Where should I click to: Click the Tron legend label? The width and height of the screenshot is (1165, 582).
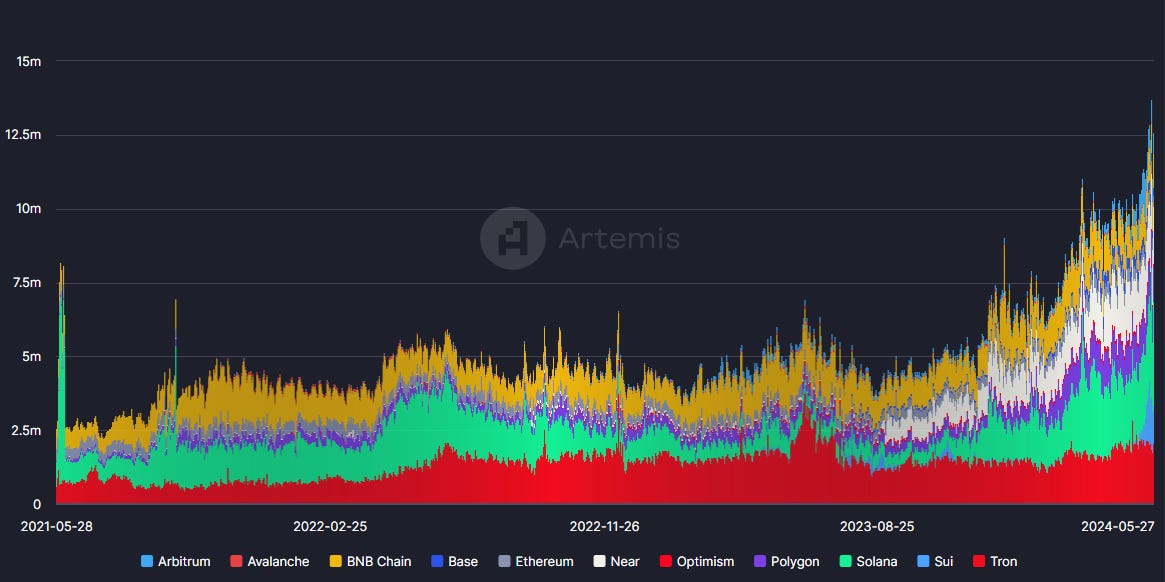pos(1004,562)
